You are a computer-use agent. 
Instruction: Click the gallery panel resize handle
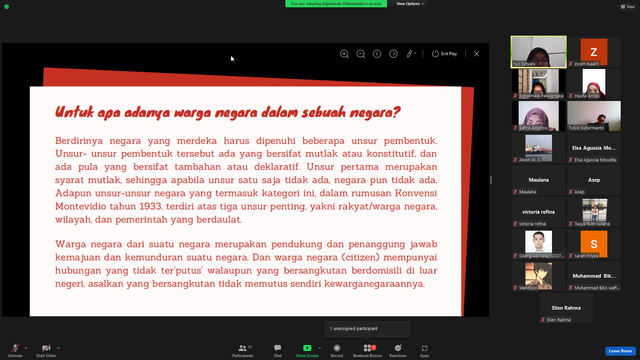click(491, 180)
